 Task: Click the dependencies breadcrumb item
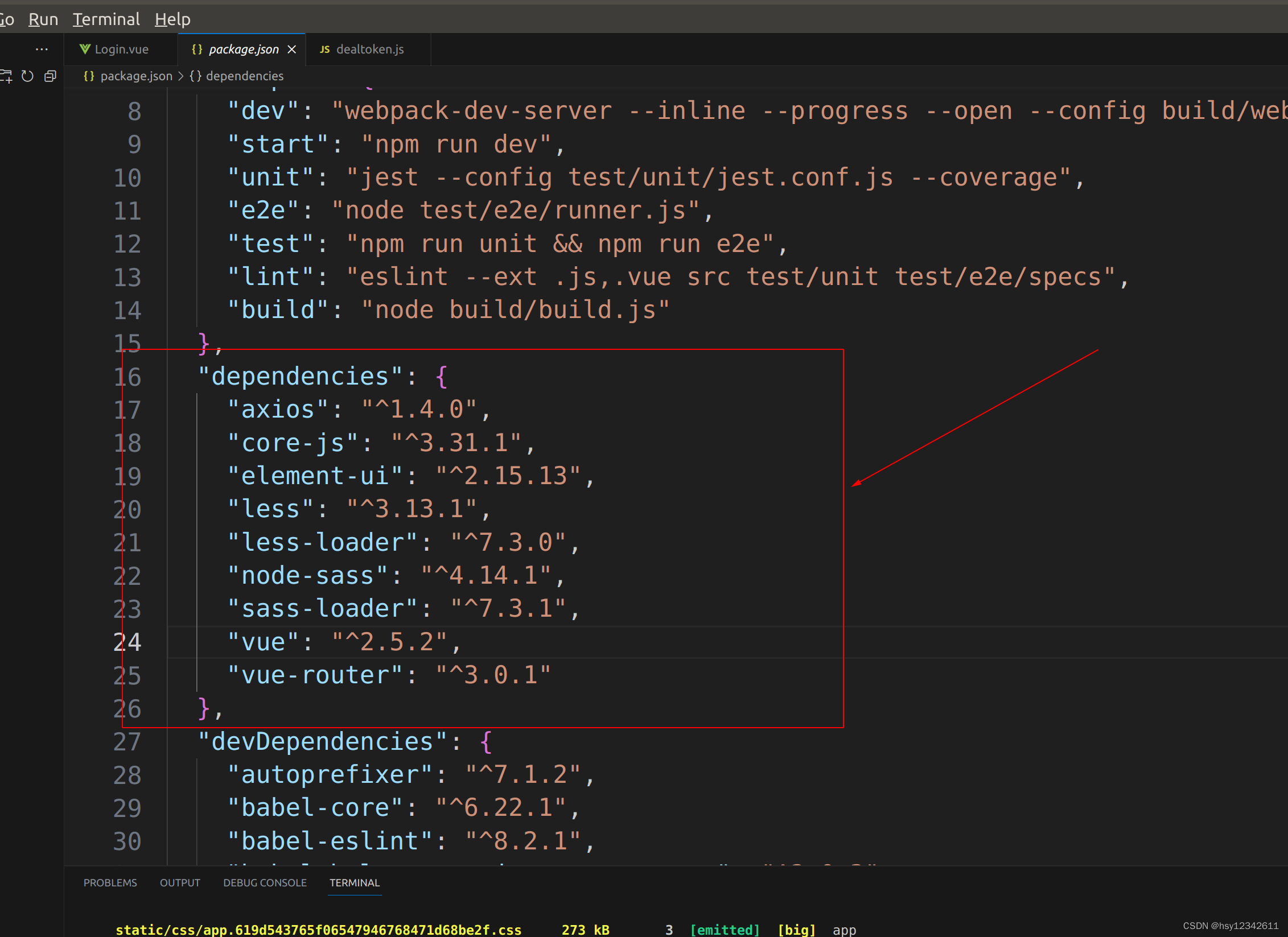click(x=244, y=76)
